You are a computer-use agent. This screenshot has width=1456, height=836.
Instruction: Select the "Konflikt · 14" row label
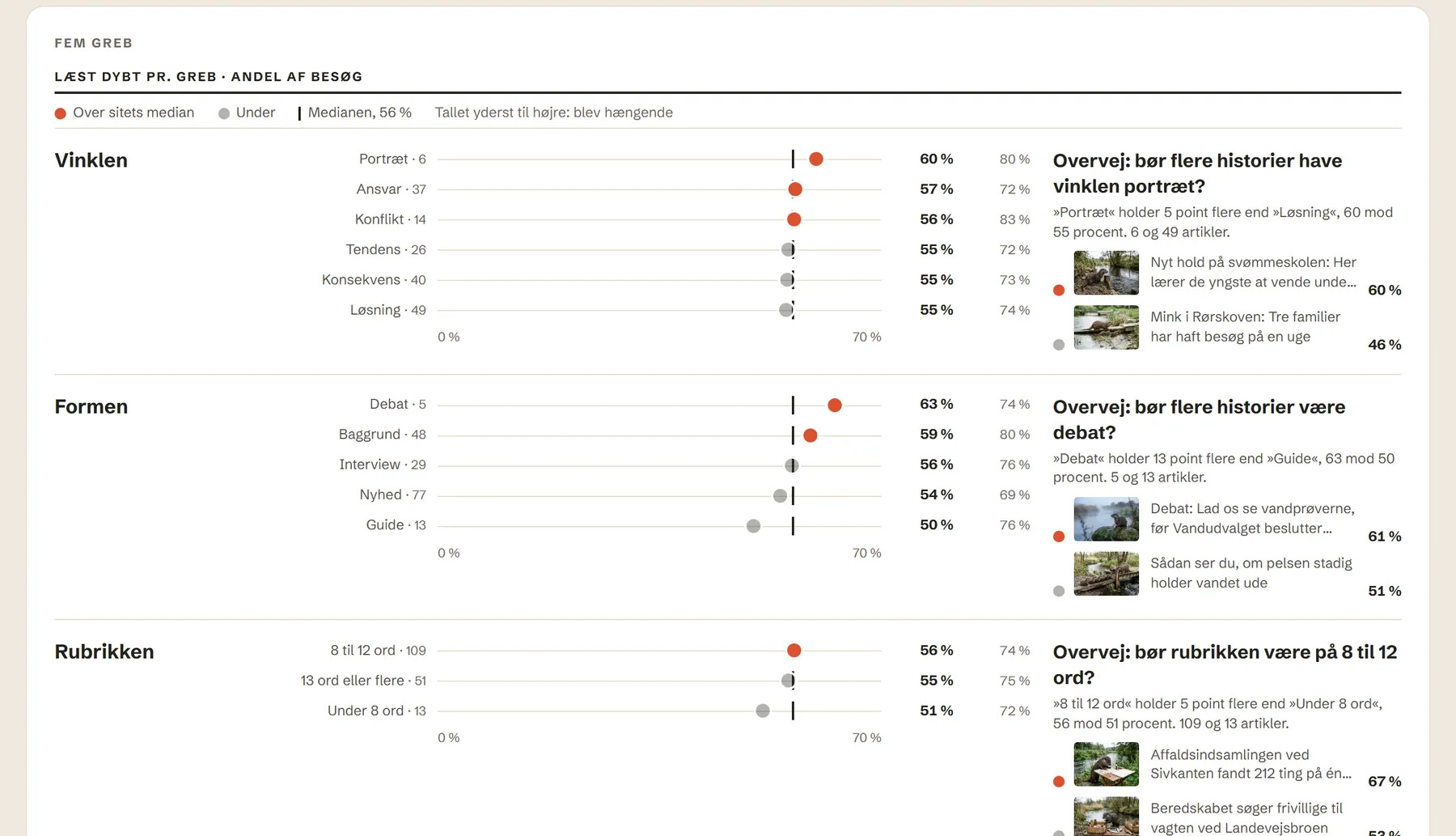pos(390,219)
